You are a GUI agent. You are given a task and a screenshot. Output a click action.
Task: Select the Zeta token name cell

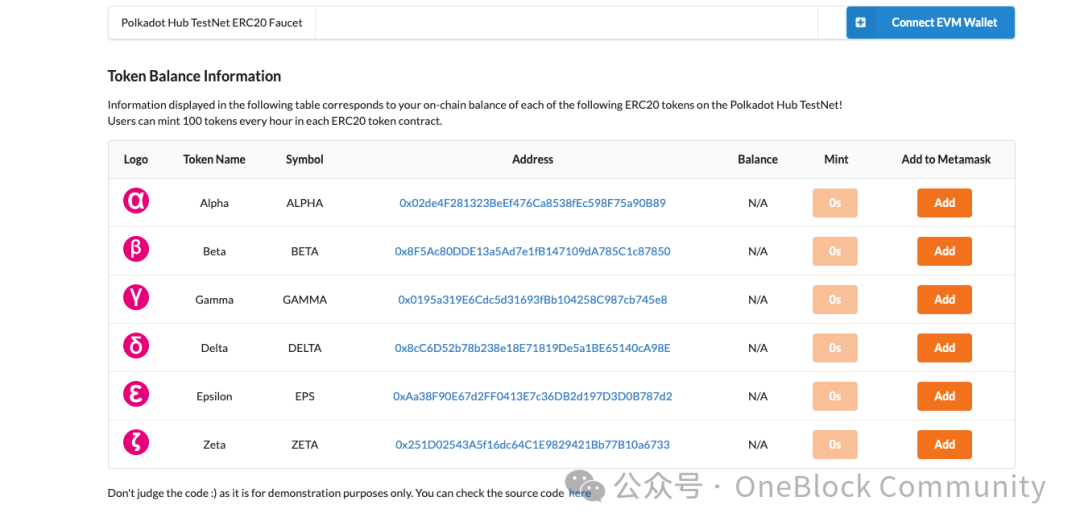(x=214, y=445)
